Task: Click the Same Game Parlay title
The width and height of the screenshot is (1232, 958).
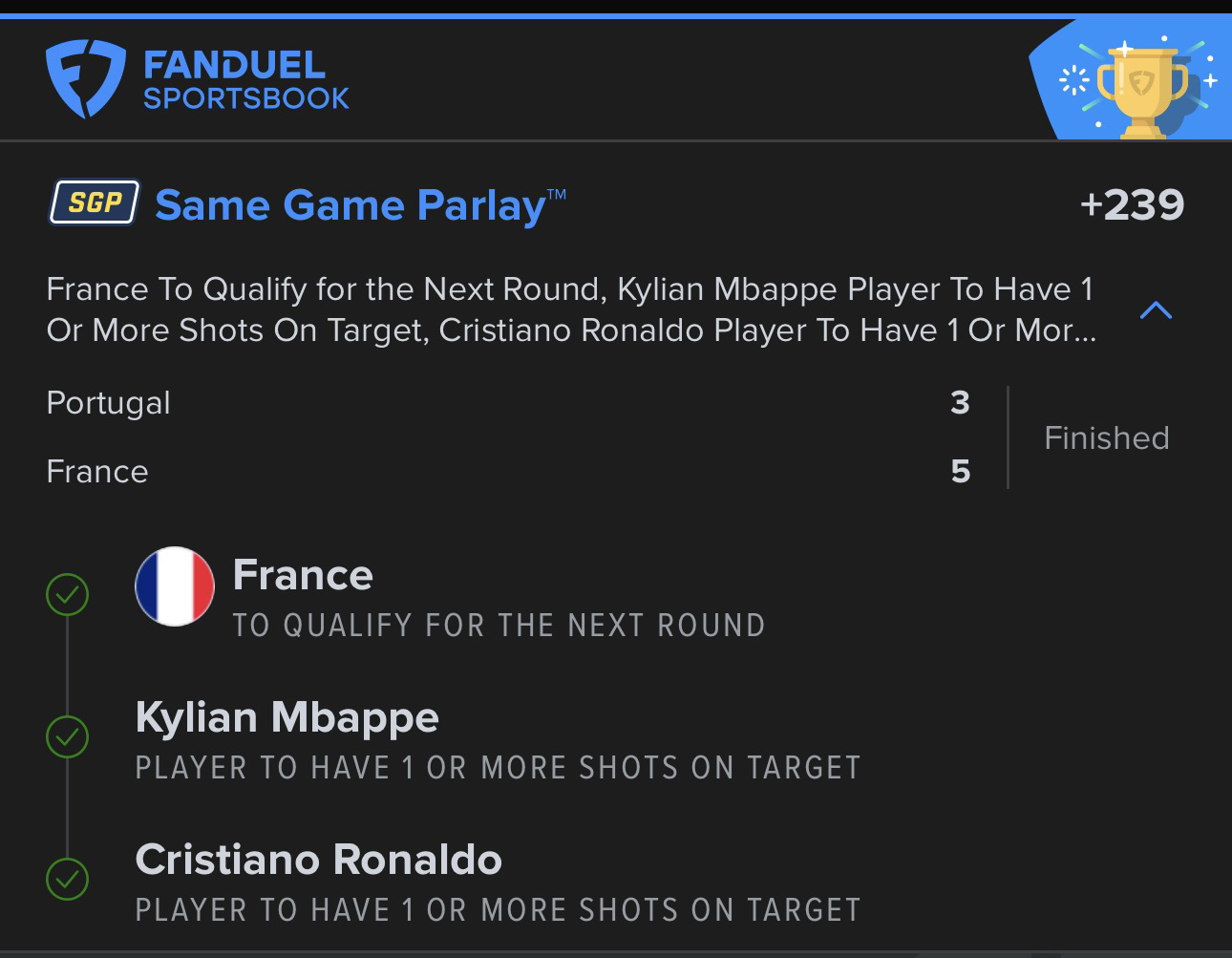Action: (x=360, y=204)
